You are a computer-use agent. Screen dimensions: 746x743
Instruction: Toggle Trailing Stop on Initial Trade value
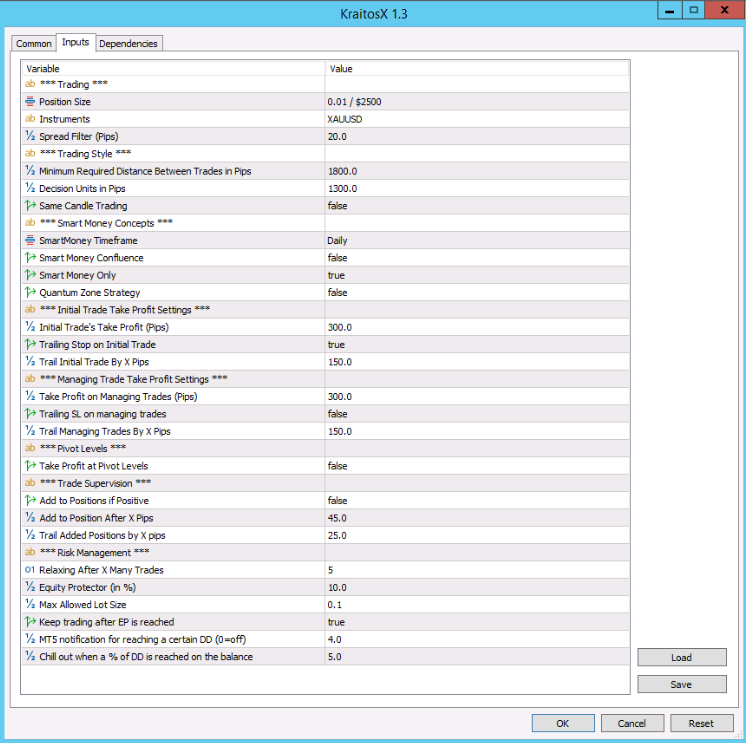click(477, 344)
